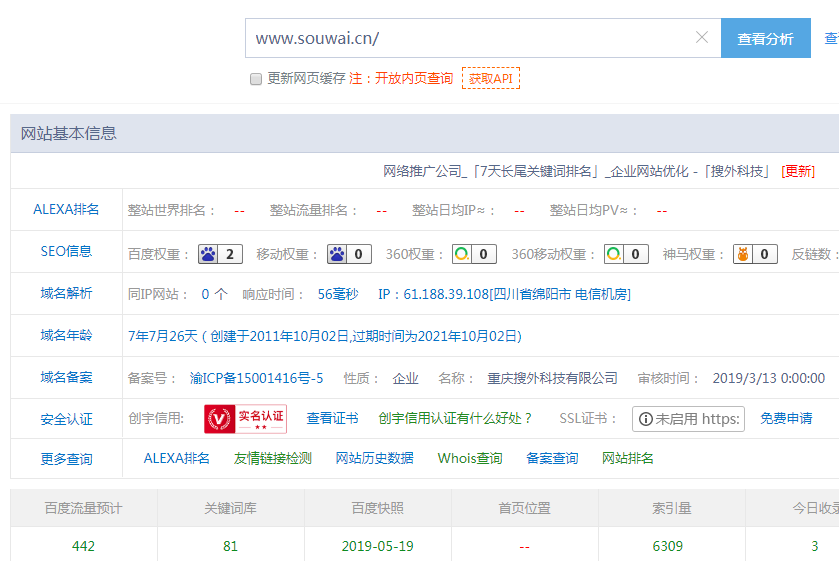Open the ALEXA排名 row label
839x561 pixels.
(66, 209)
